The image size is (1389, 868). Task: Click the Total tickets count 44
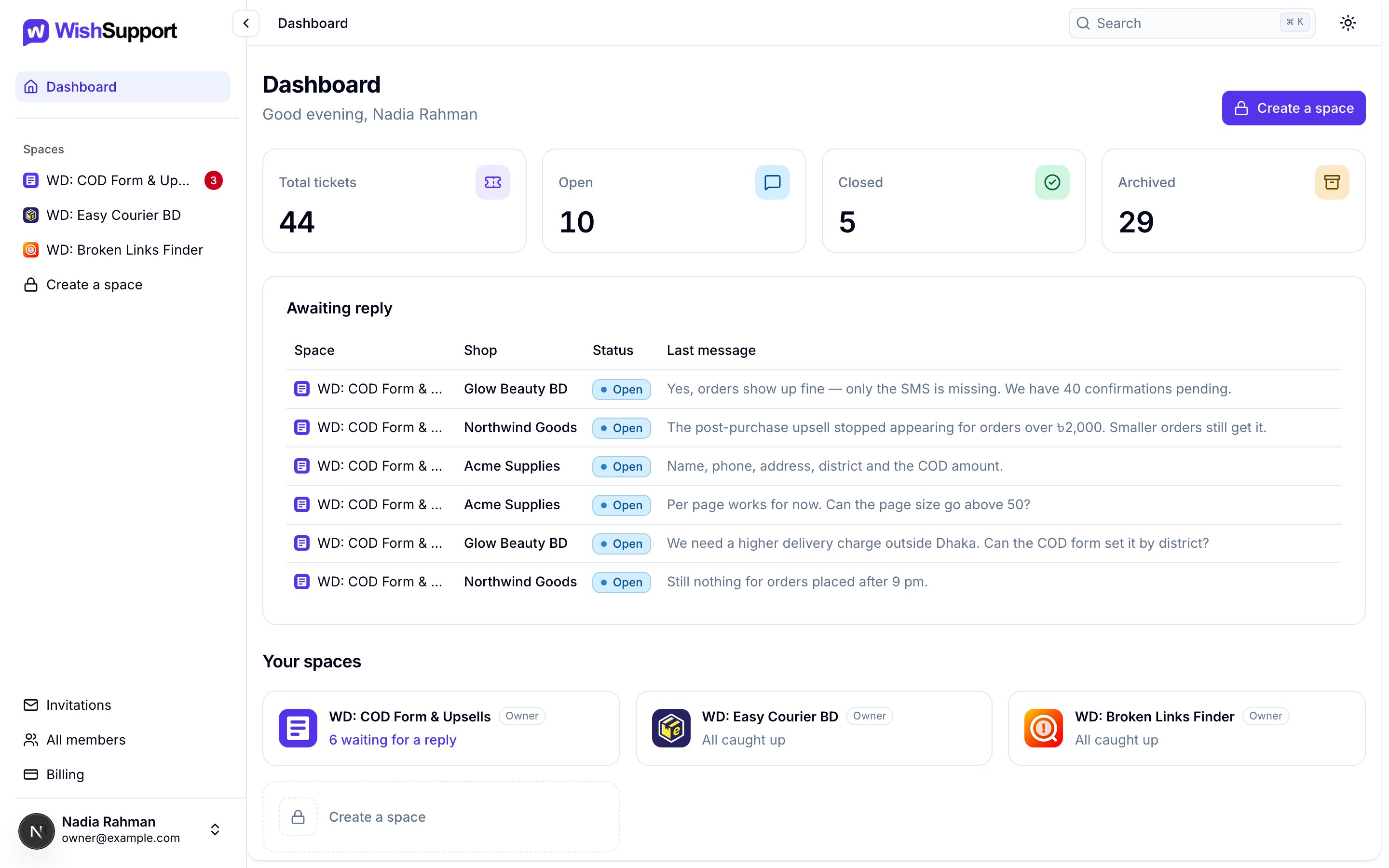click(297, 222)
